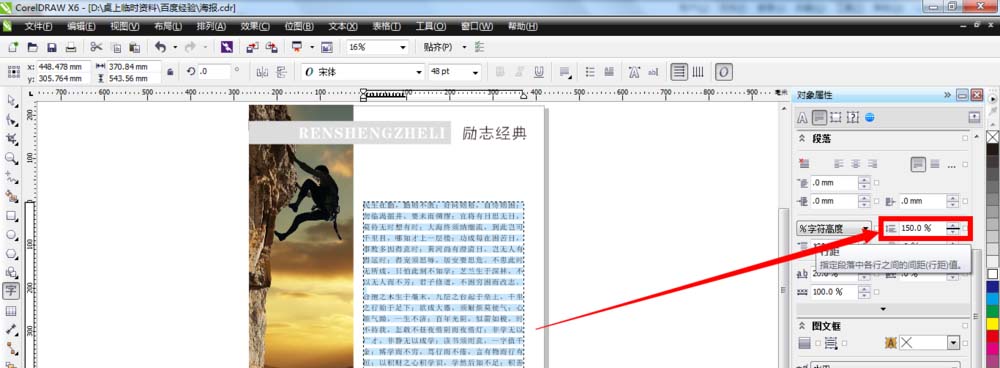This screenshot has width=1000, height=368.
Task: Click the mirror horizontally icon
Action: [261, 72]
